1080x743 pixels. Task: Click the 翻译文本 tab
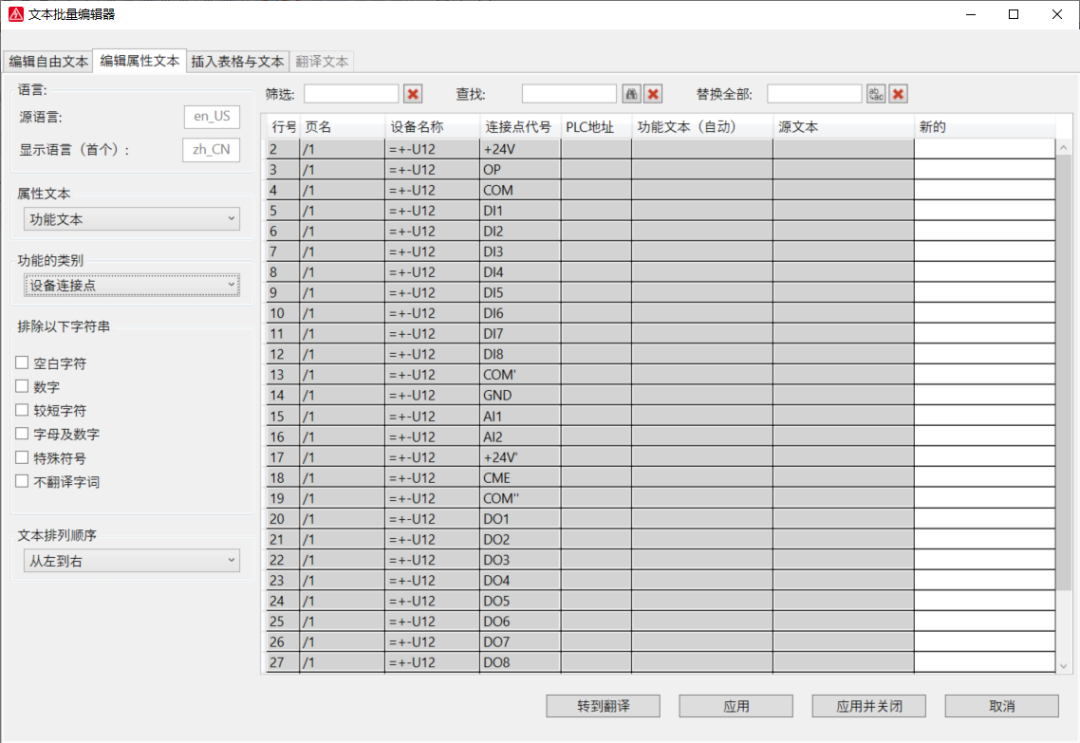pos(322,61)
